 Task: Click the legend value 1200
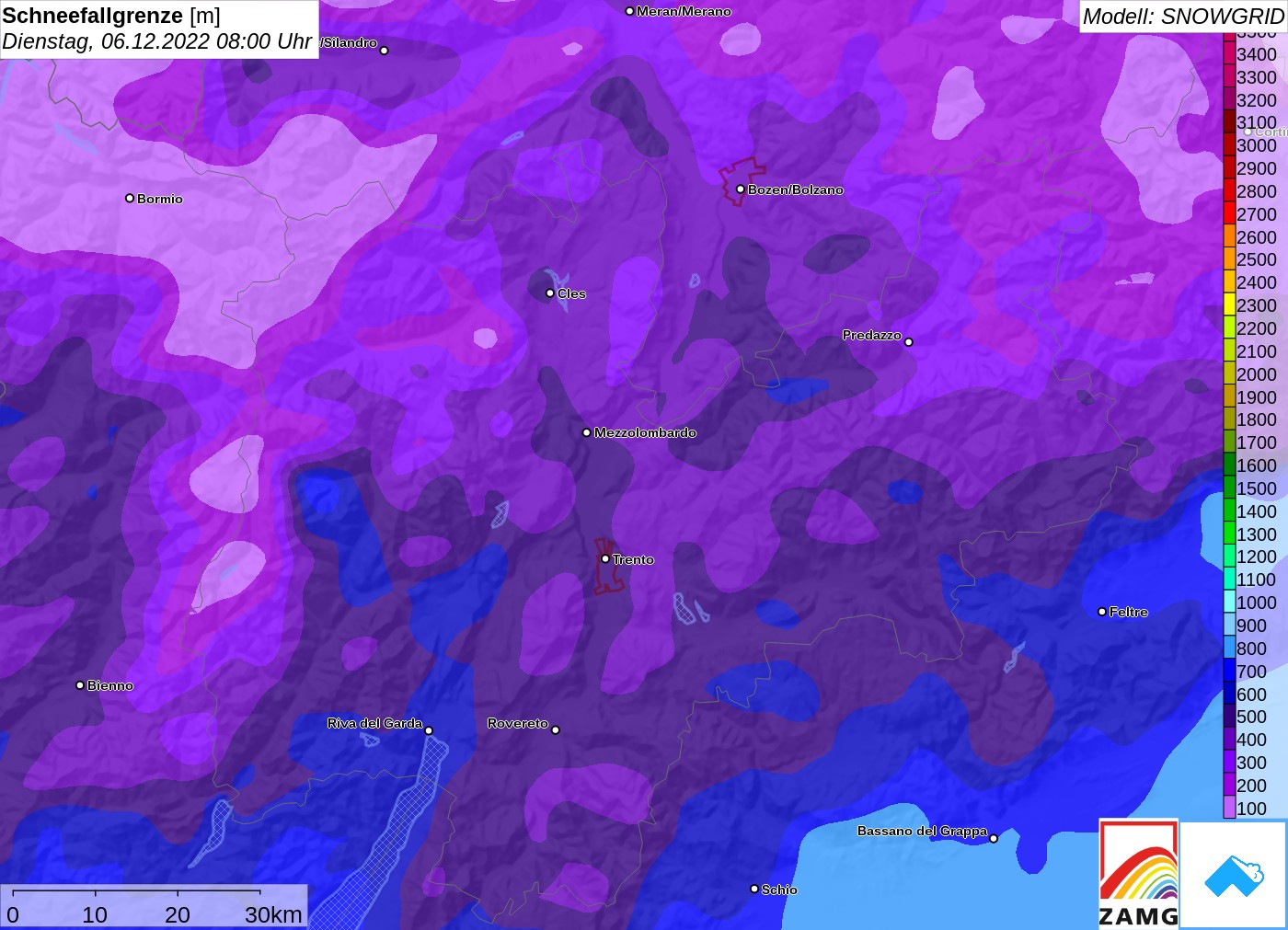[1257, 557]
